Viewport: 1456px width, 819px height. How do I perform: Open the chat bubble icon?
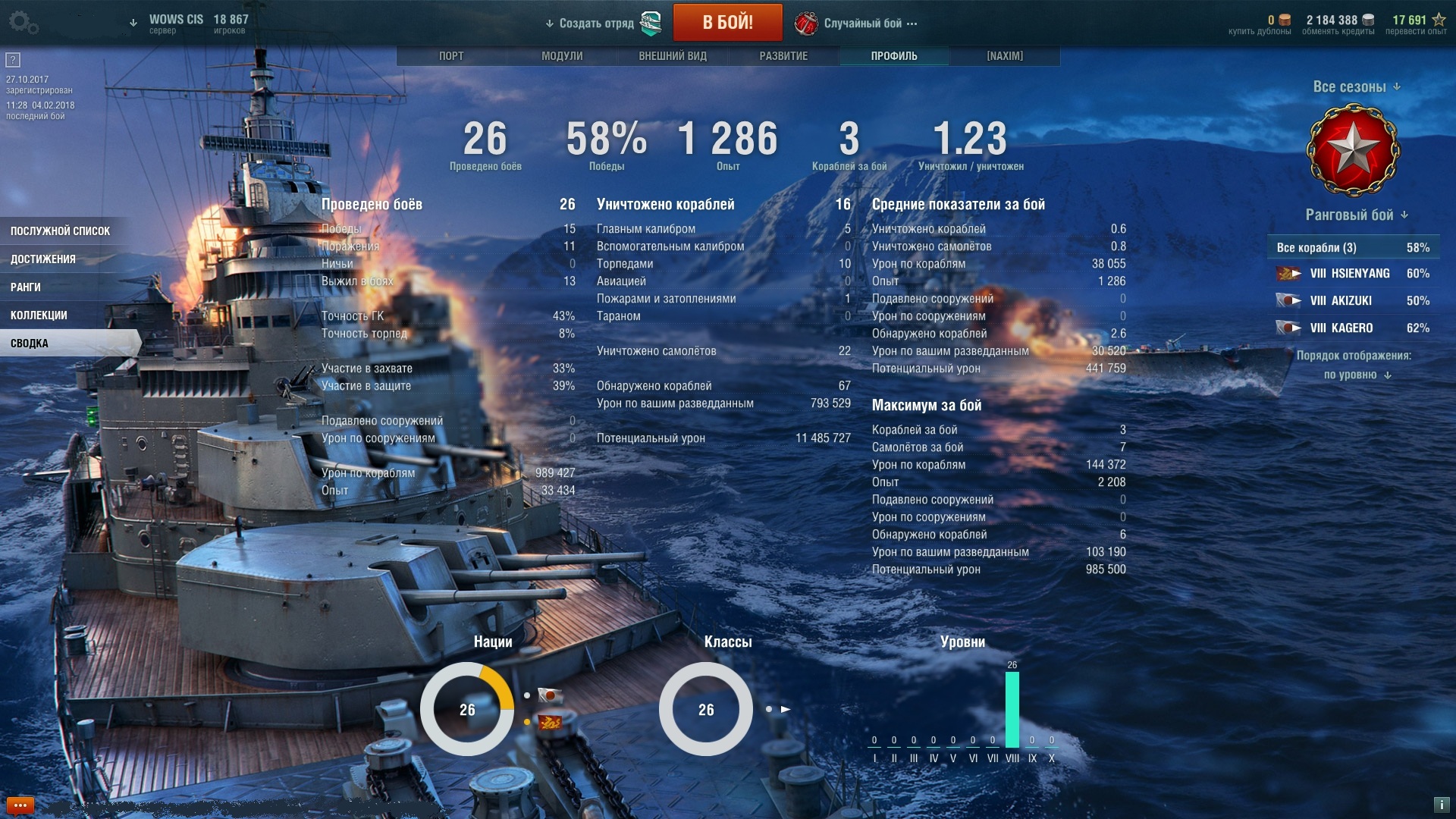tap(20, 805)
